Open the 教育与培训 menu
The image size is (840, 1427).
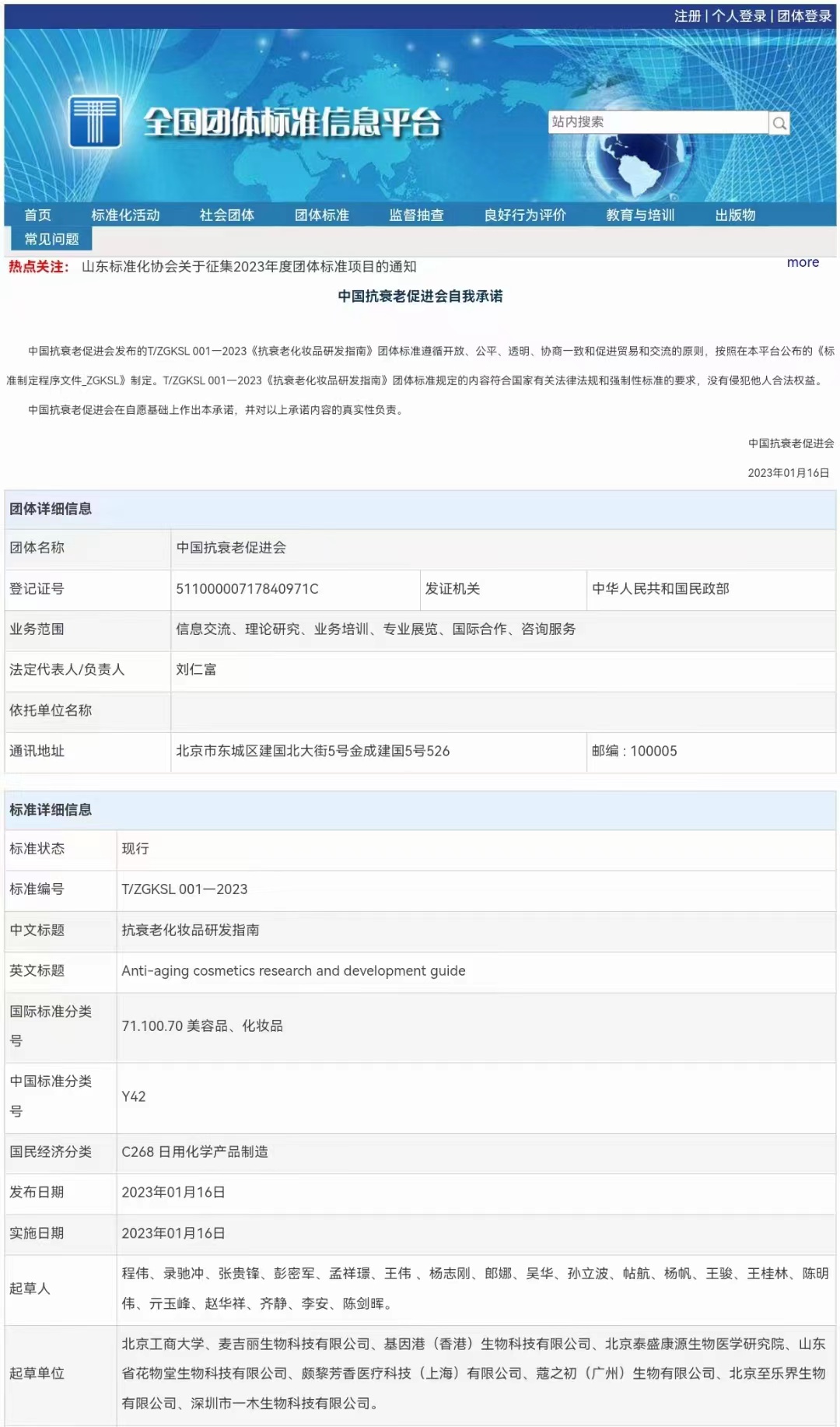(640, 215)
